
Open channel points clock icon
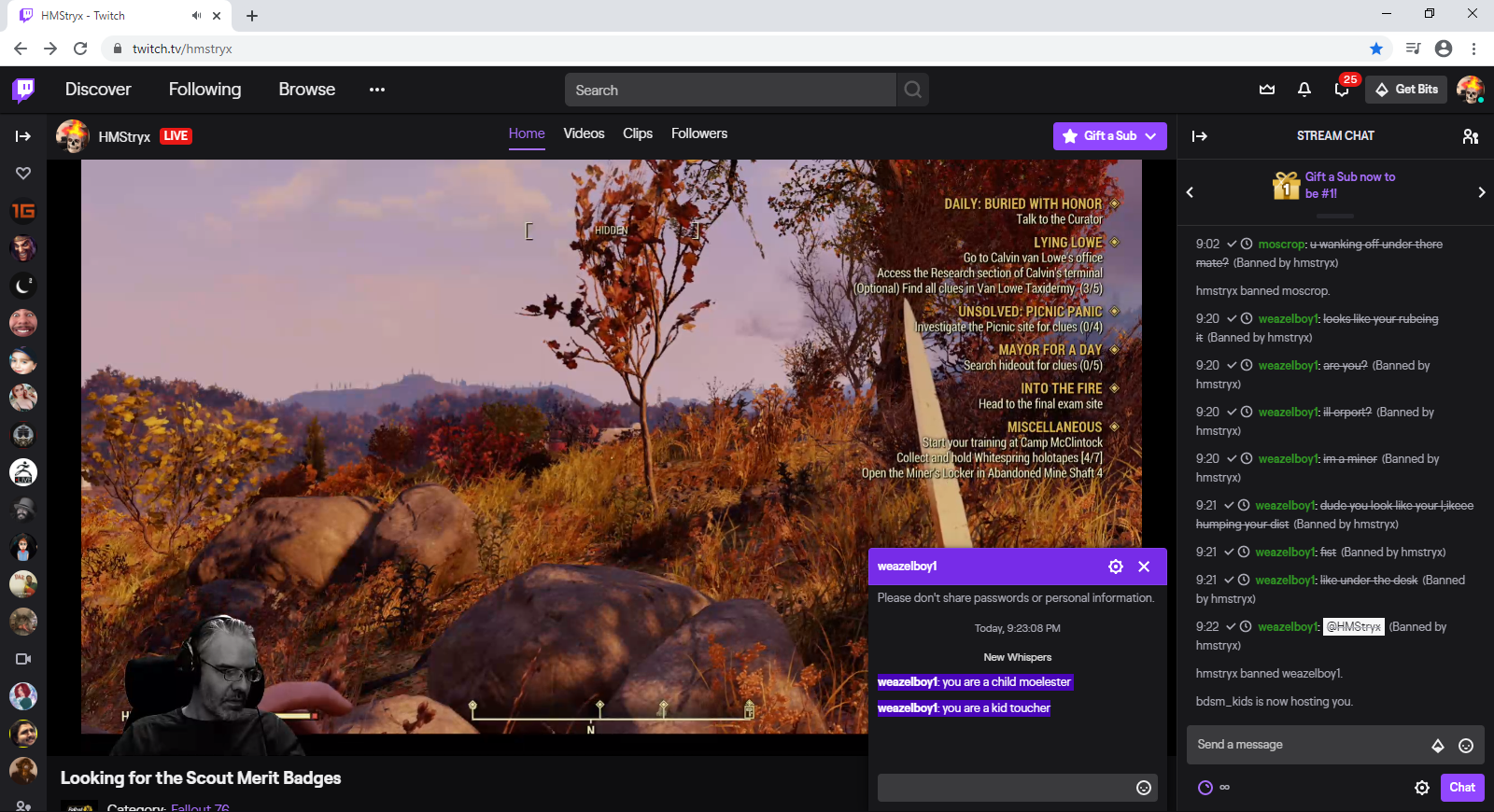tap(1205, 788)
